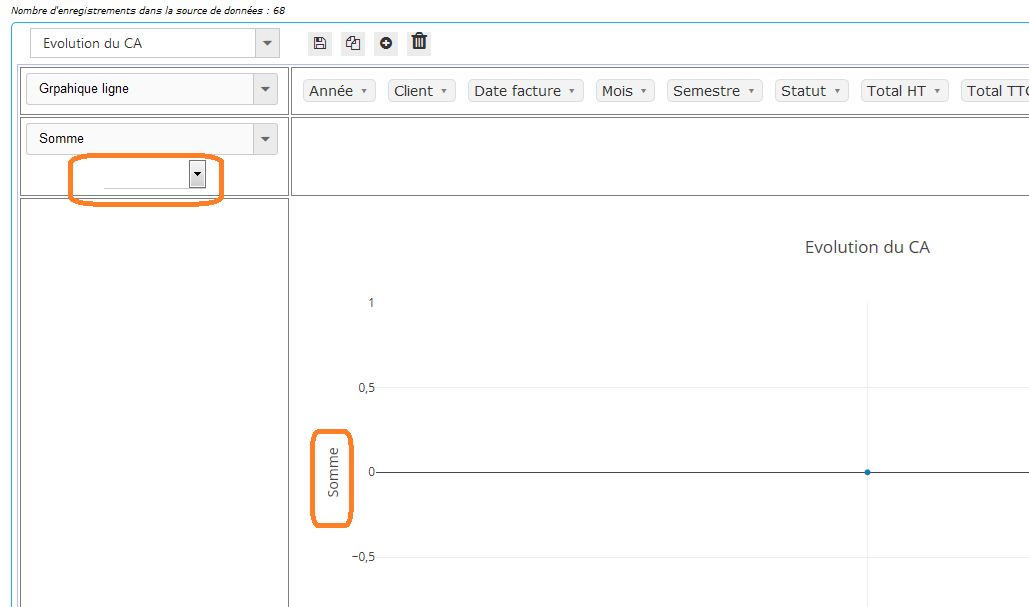The height and width of the screenshot is (607, 1029).
Task: Click the blue data point on chart
Action: [x=867, y=472]
